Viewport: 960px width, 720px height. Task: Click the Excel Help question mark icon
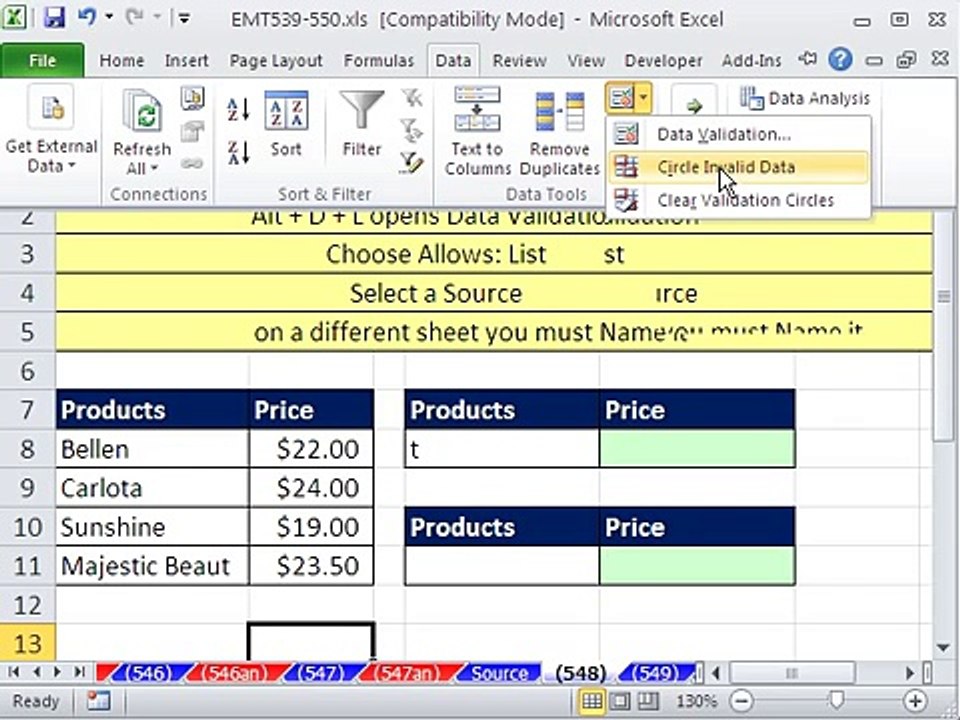(x=840, y=59)
